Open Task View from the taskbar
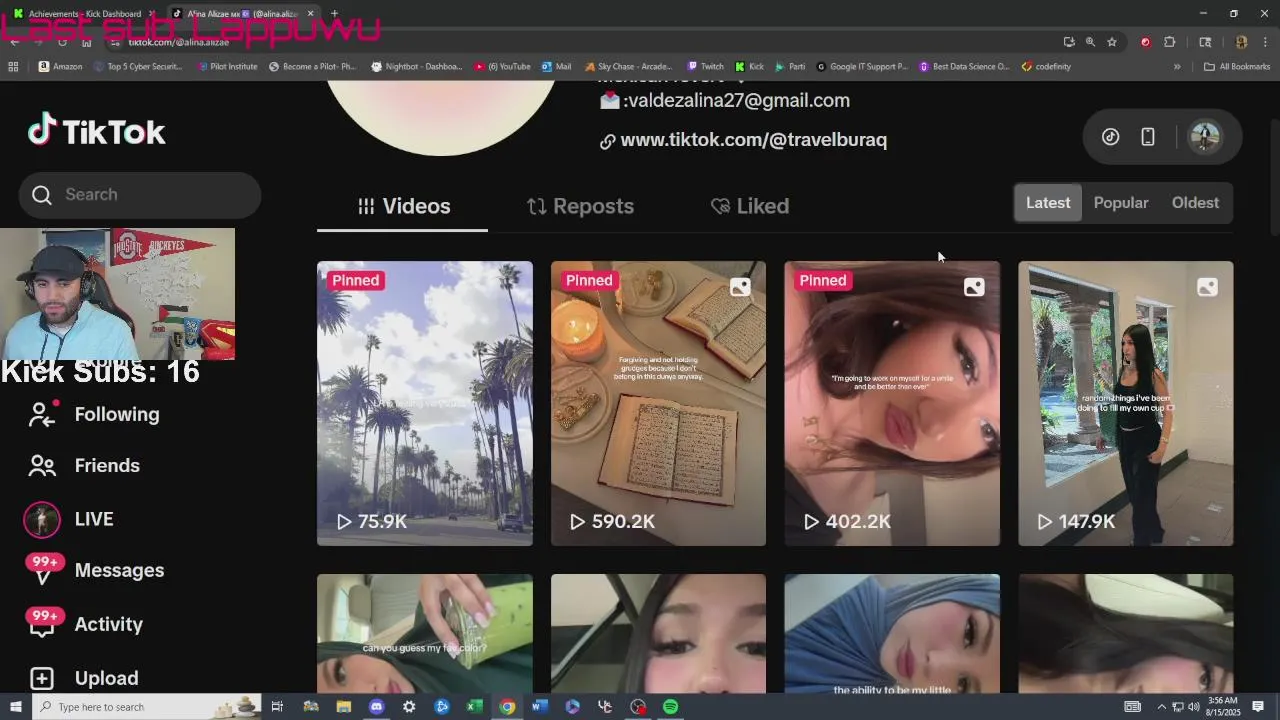The image size is (1280, 720). pyautogui.click(x=277, y=707)
